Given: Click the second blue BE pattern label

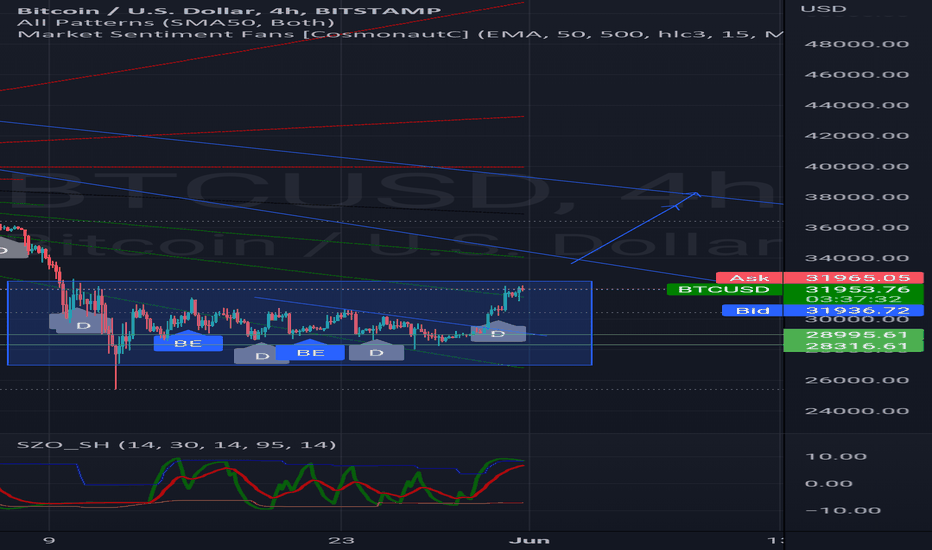Looking at the screenshot, I should point(310,353).
